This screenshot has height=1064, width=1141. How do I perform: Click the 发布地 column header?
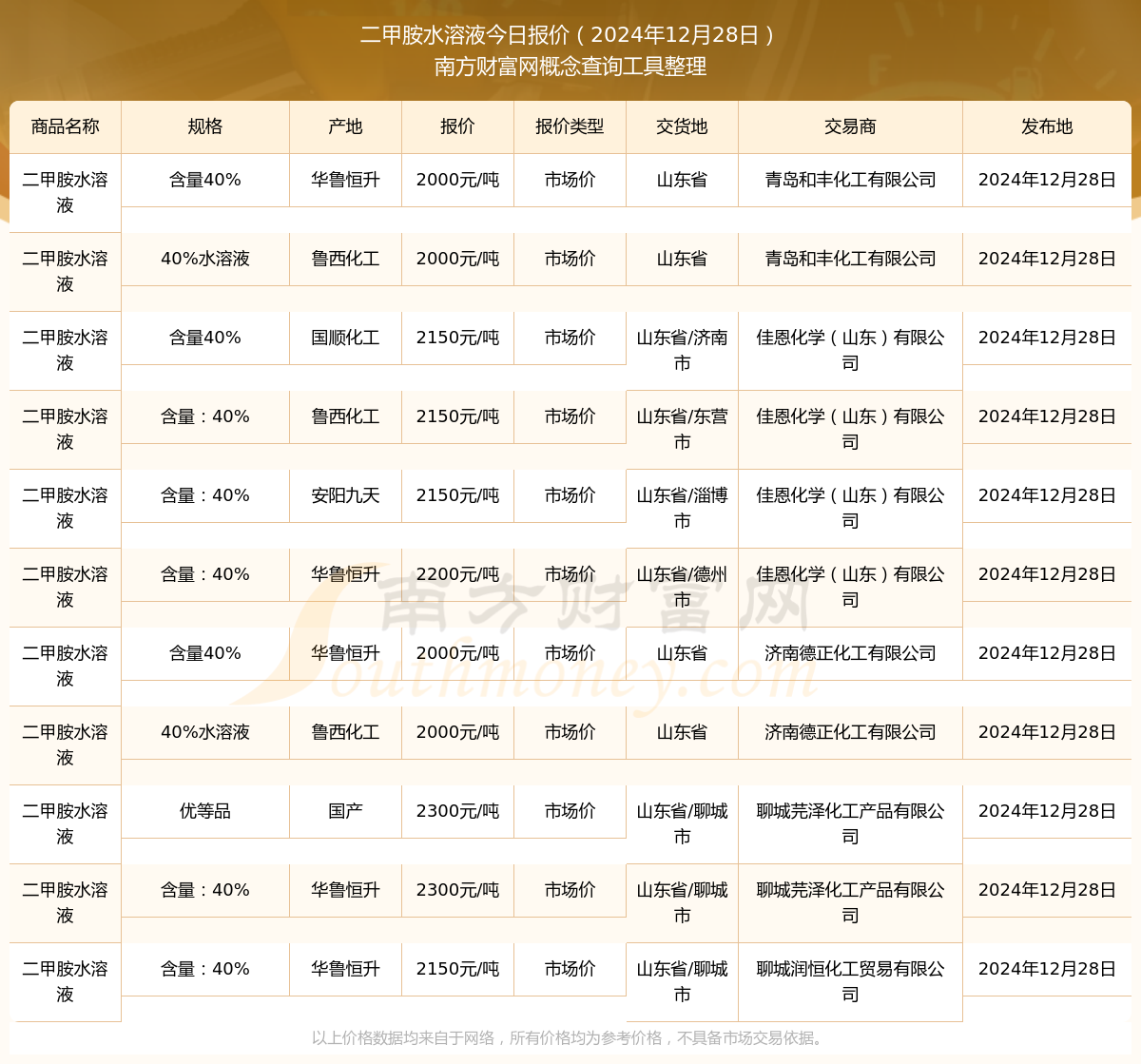coord(1047,126)
